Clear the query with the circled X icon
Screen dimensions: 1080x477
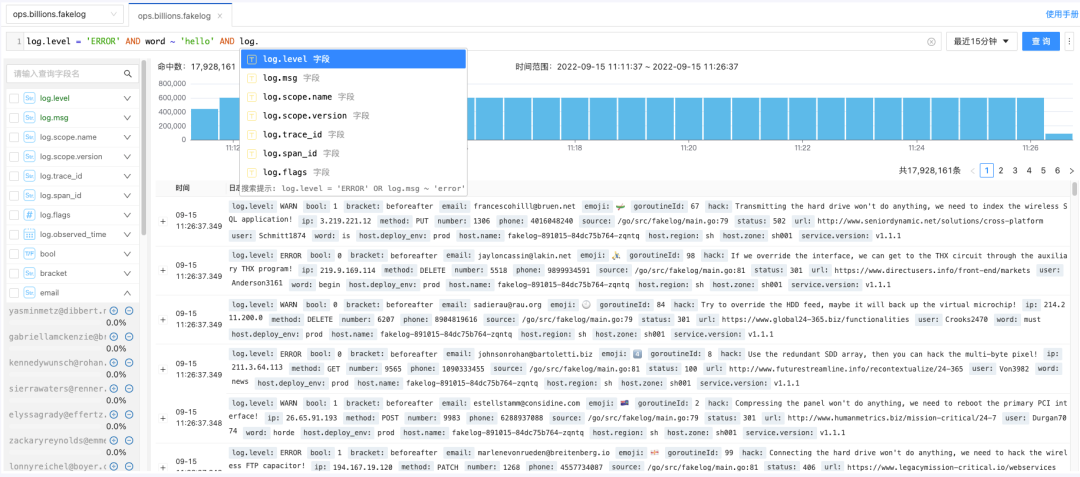pyautogui.click(x=931, y=42)
